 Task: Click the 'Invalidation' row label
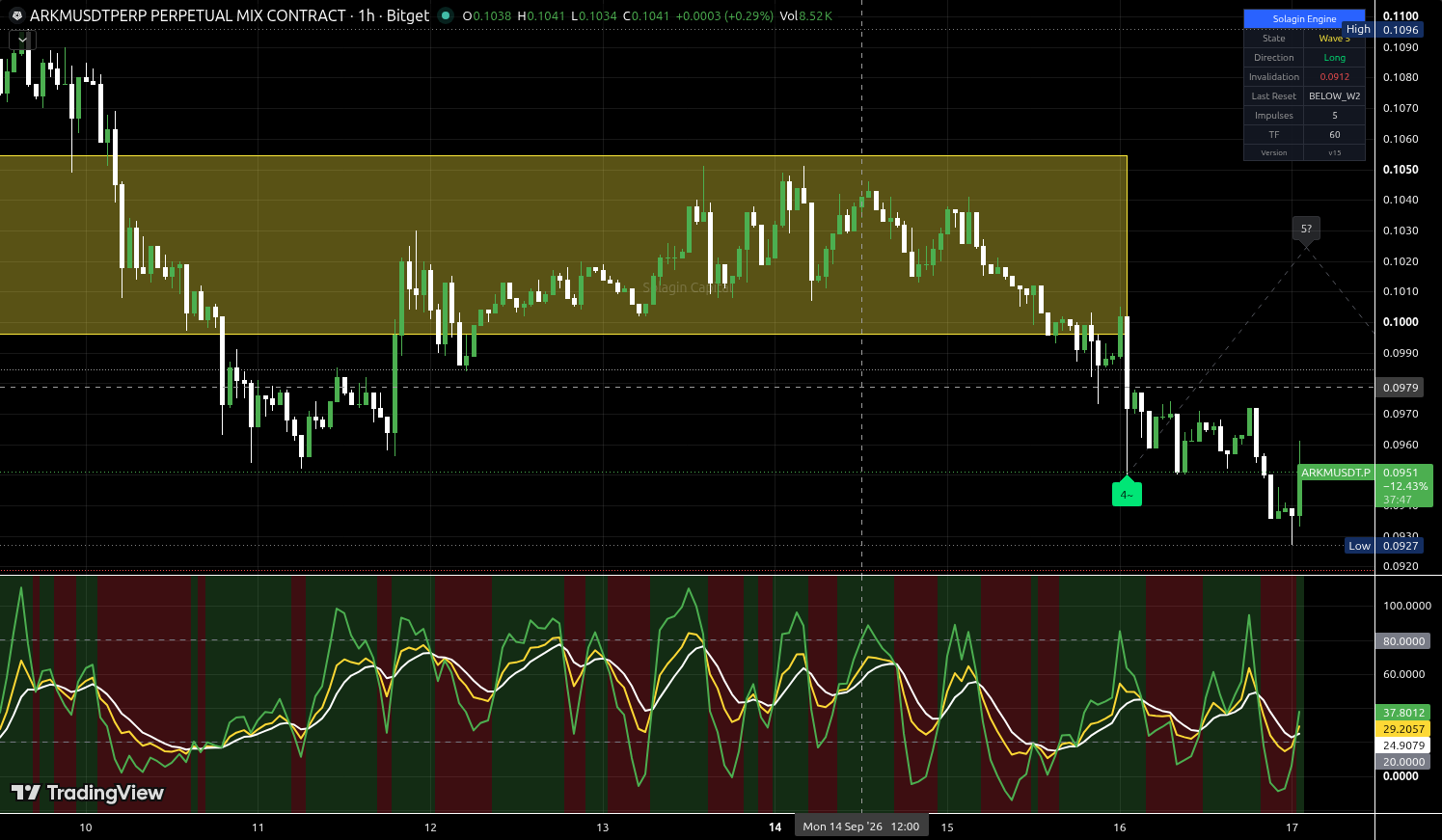coord(1274,77)
